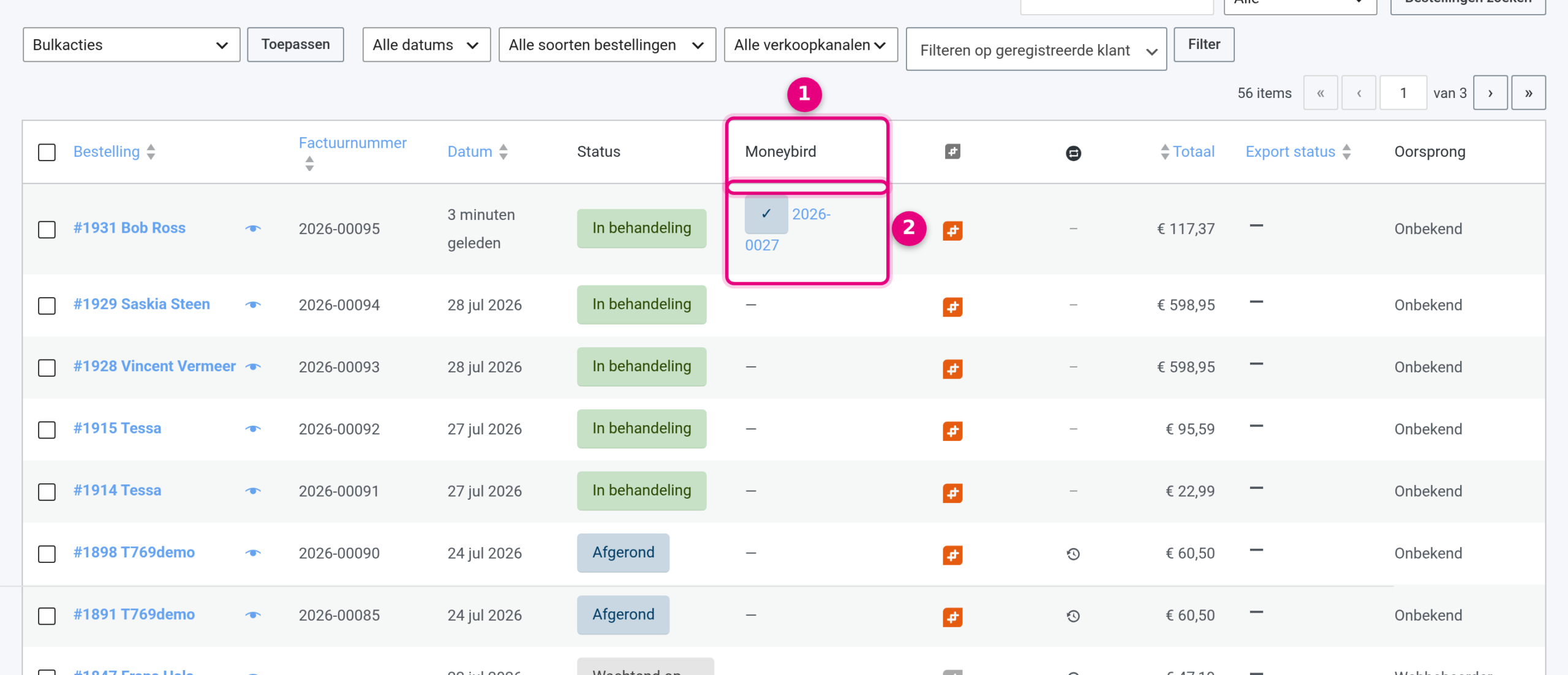Sort by Factuurnummer using the sort arrows
This screenshot has width=1568, height=675.
tap(309, 164)
